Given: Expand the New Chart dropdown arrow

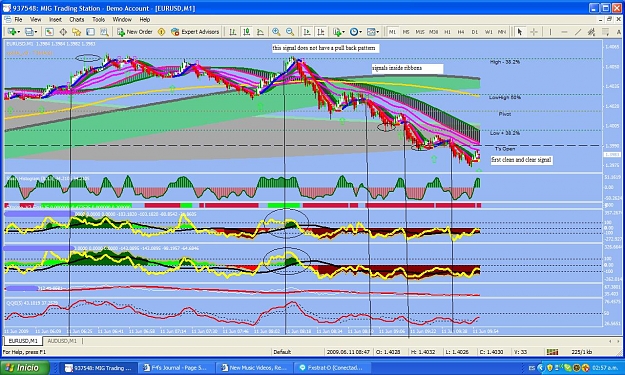Looking at the screenshot, I should (x=18, y=32).
